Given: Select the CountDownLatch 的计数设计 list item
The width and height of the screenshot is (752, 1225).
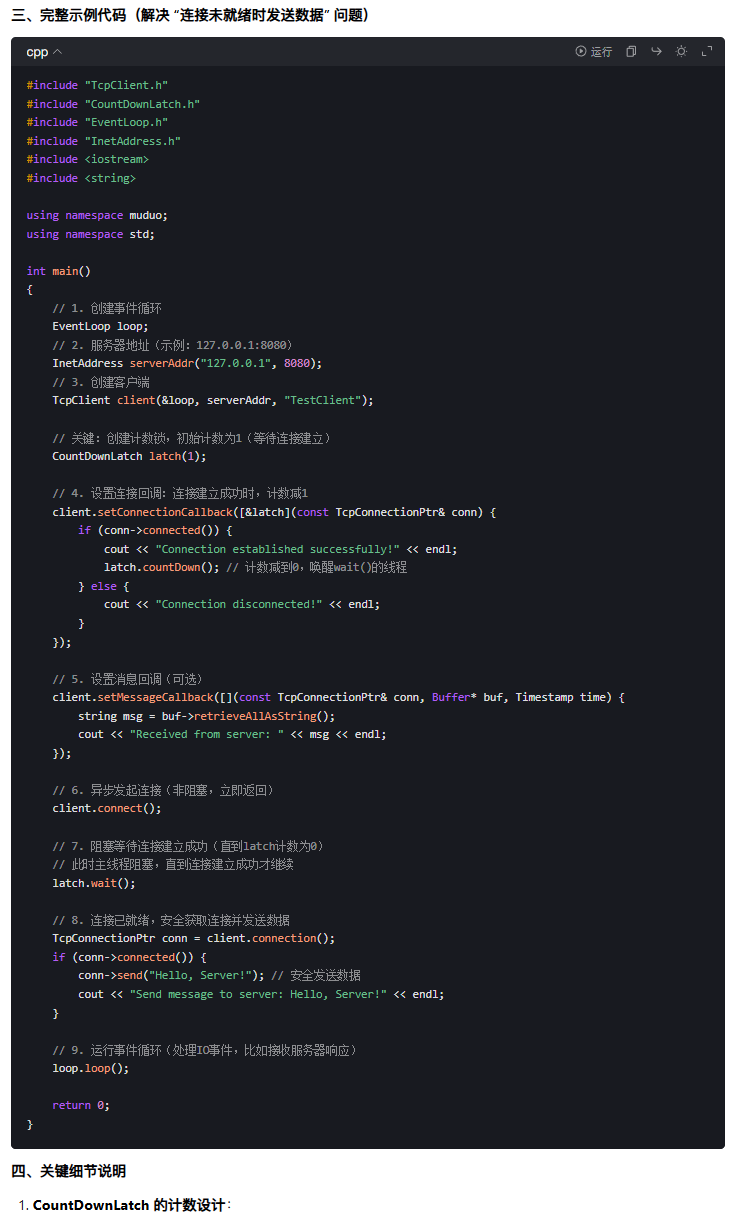Looking at the screenshot, I should 130,1205.
